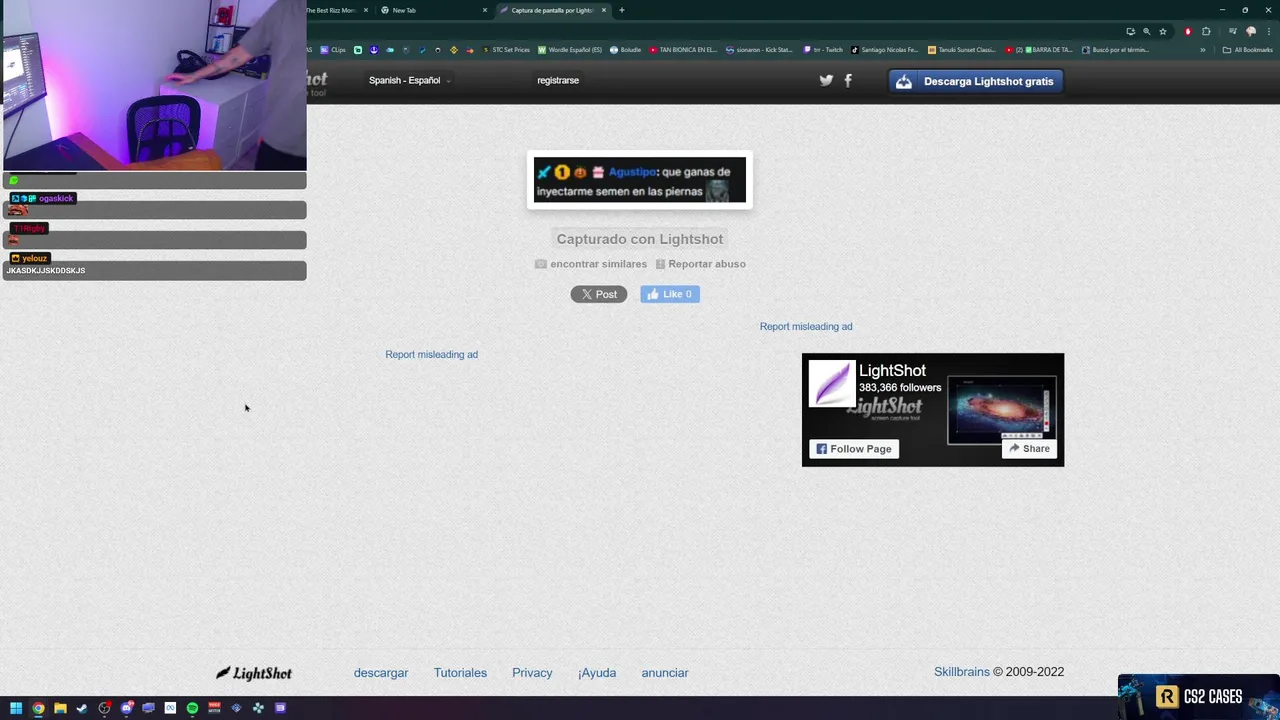Click Report misleading ad above the LightShot widget

tap(806, 327)
